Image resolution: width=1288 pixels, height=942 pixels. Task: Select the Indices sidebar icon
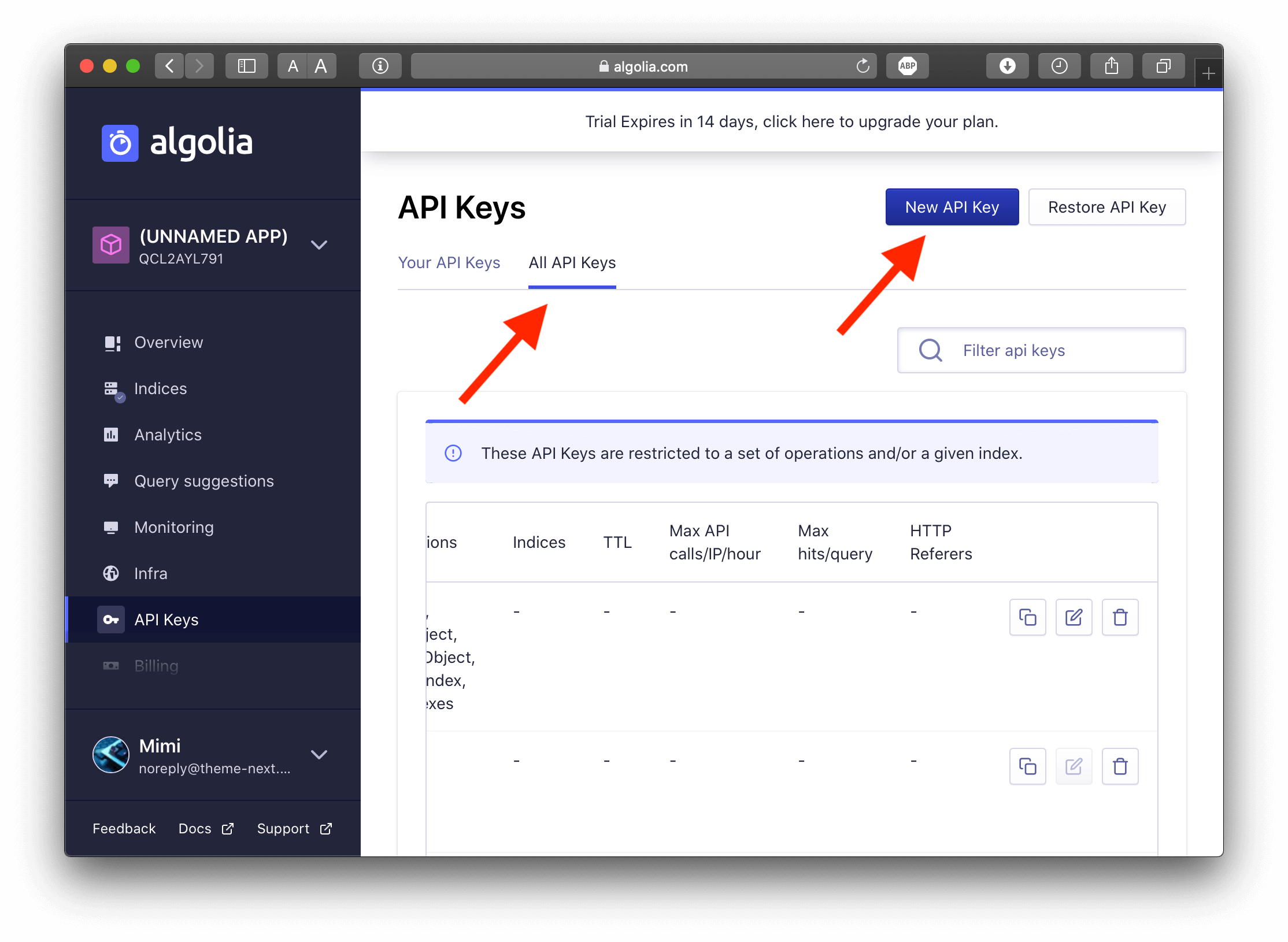click(112, 388)
